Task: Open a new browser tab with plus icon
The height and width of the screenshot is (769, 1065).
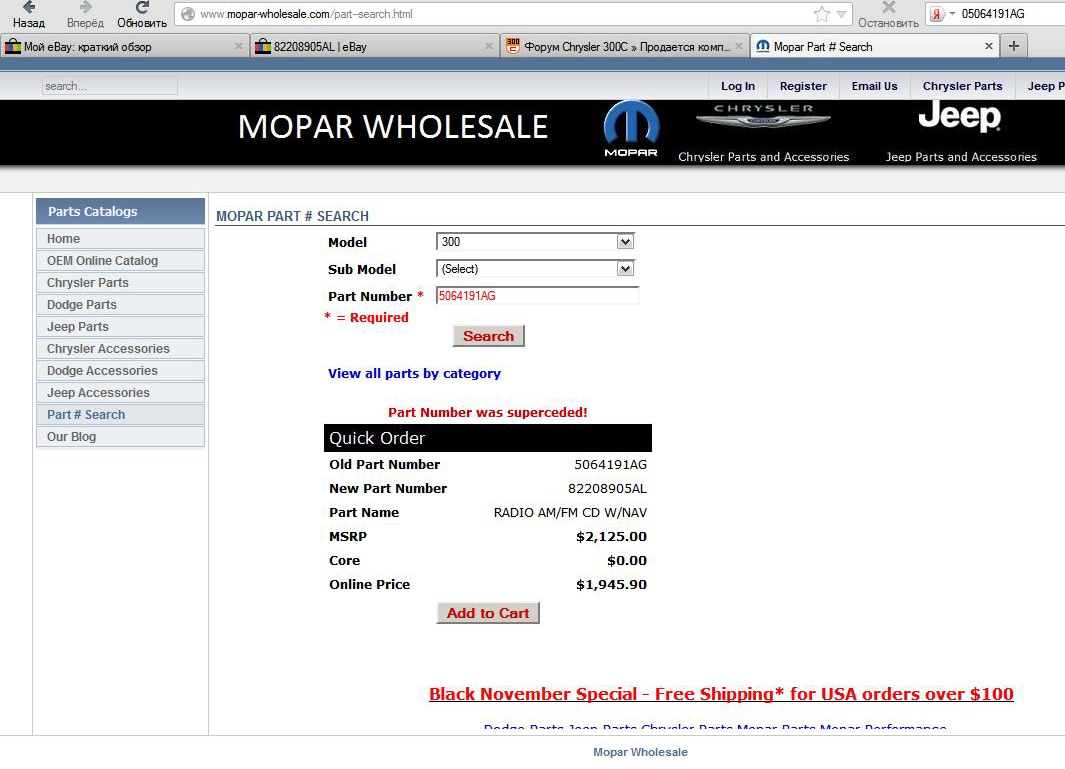Action: [x=1013, y=46]
